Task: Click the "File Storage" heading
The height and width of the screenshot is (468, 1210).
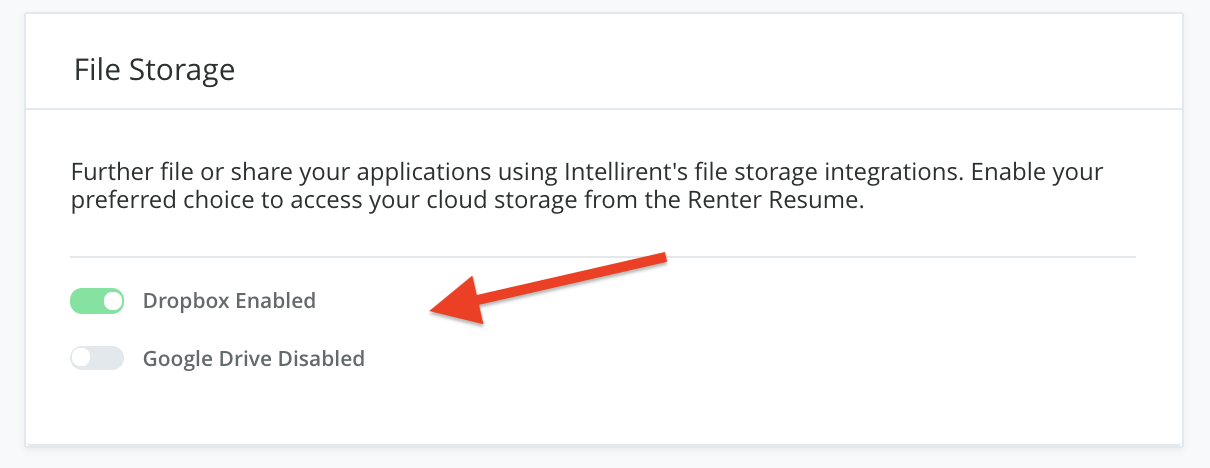Action: coord(154,70)
